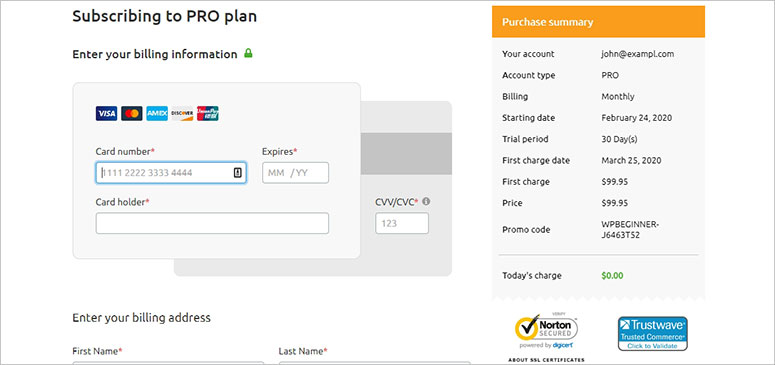Click the Mastercard logo icon
Screen dimensions: 775x365
[131, 113]
